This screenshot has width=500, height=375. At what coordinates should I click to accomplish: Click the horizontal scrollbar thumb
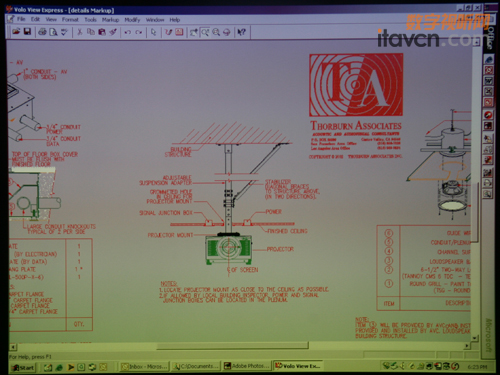[232, 346]
